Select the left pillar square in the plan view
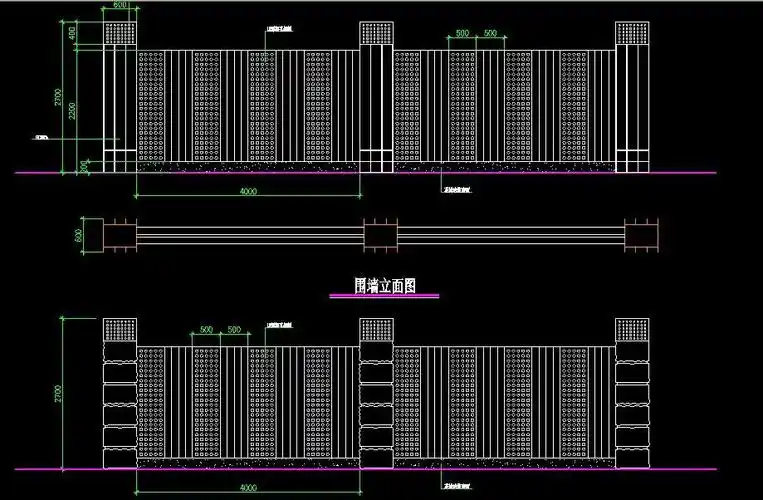 pos(120,236)
